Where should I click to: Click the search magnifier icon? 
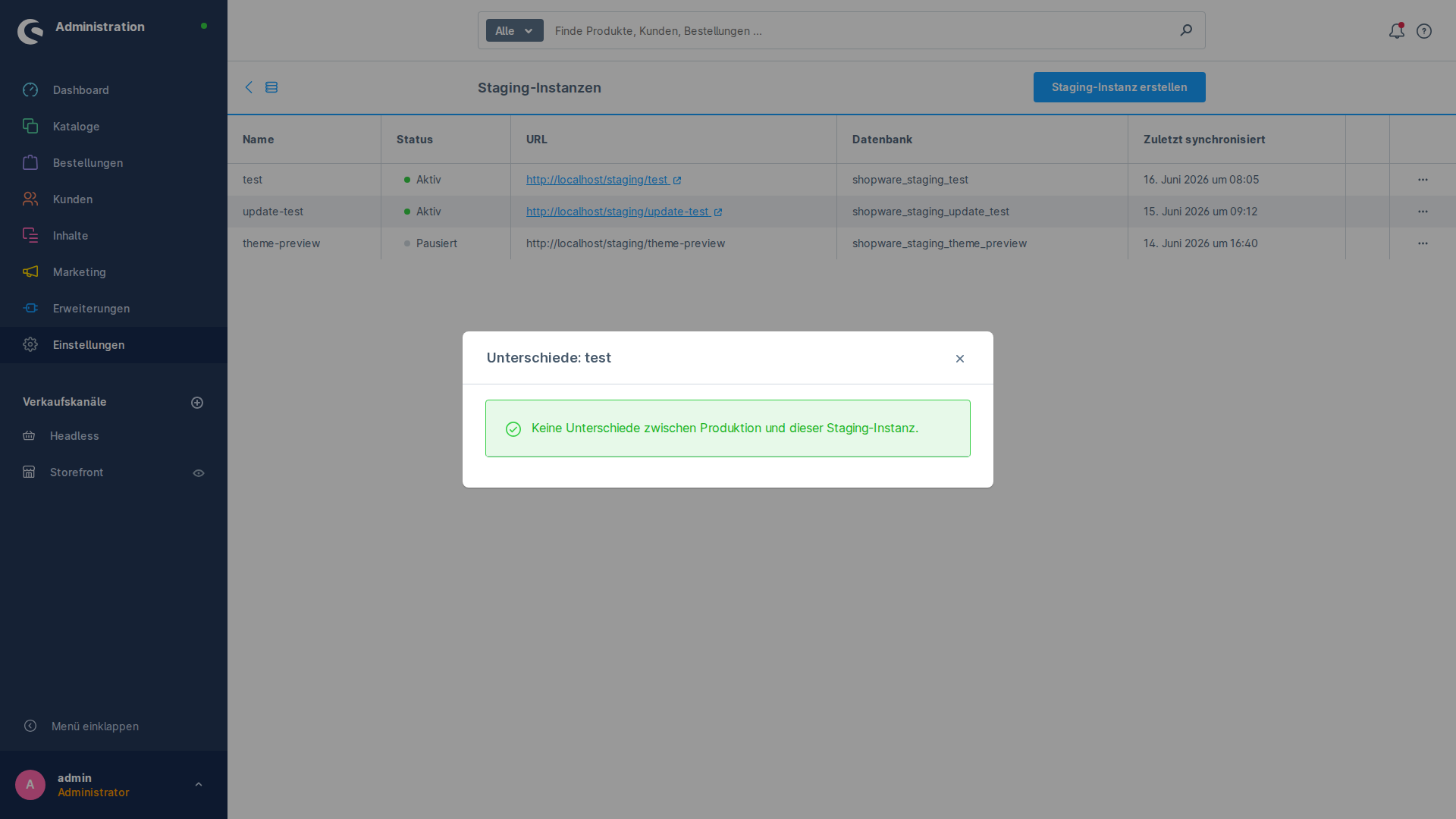coord(1186,30)
